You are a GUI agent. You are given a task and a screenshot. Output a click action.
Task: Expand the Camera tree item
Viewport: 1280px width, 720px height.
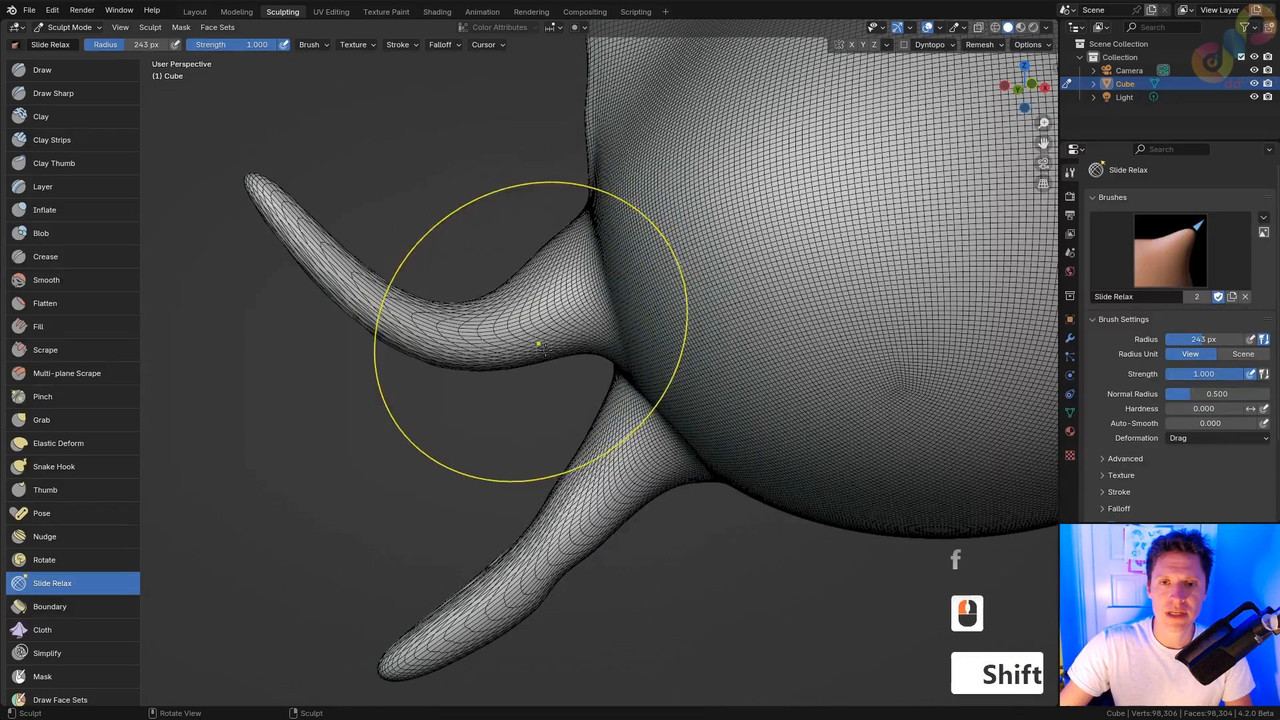1094,71
